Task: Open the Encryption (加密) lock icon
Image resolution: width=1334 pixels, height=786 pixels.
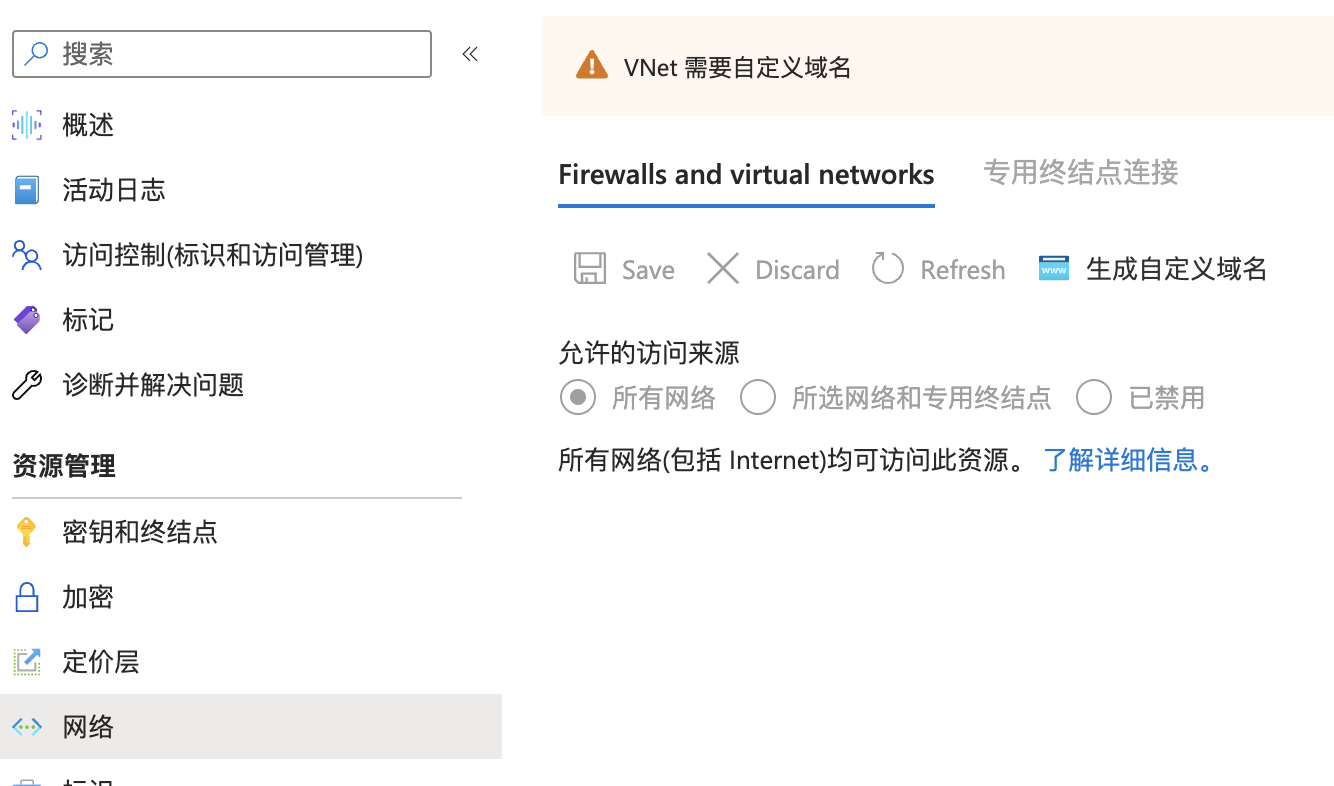Action: coord(27,597)
